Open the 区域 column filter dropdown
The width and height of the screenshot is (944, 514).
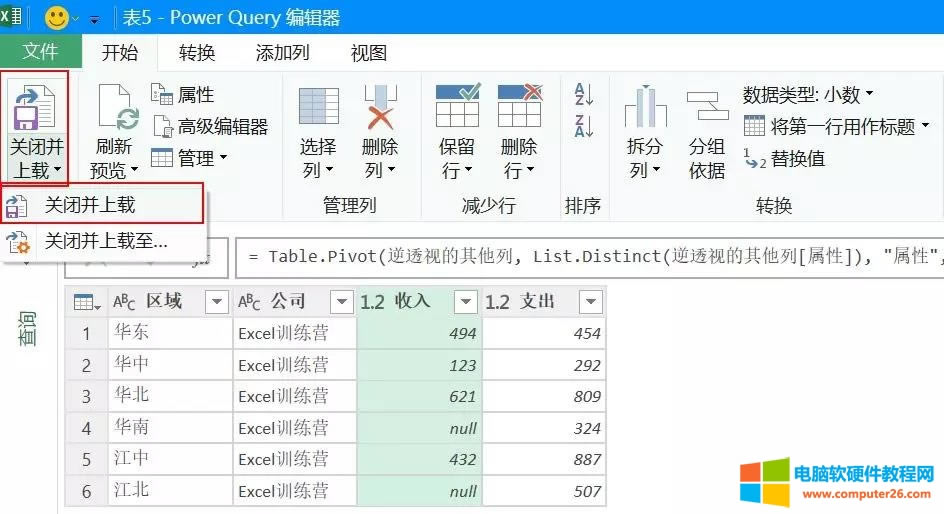[217, 302]
